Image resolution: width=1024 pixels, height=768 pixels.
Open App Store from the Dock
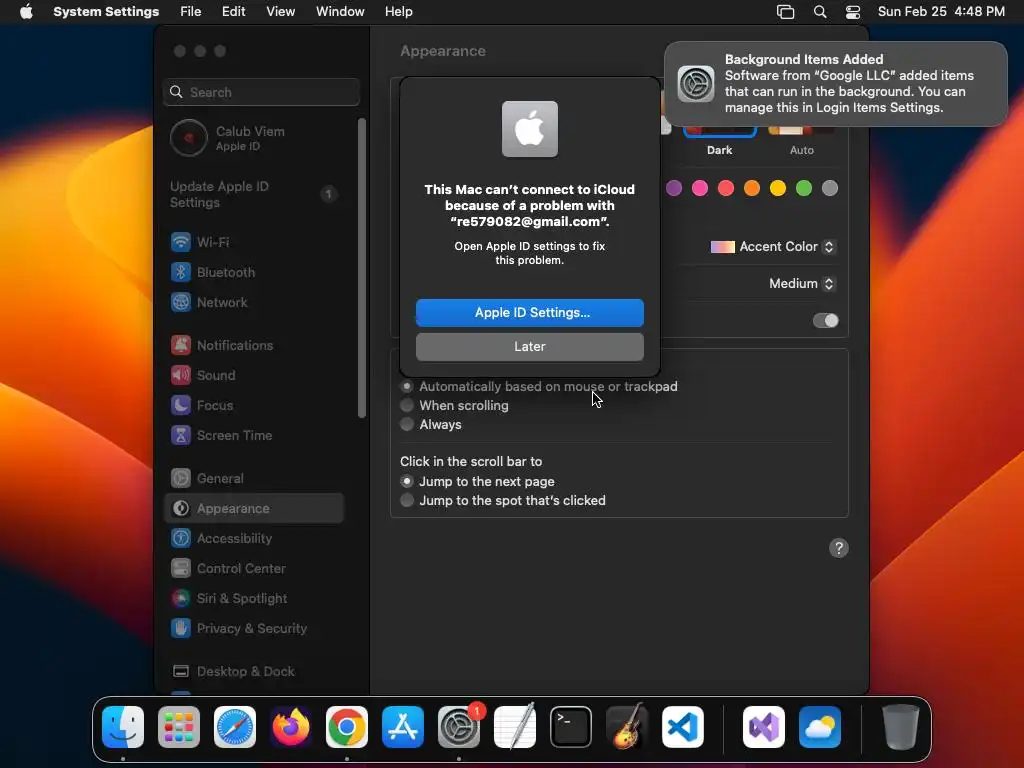(x=403, y=727)
